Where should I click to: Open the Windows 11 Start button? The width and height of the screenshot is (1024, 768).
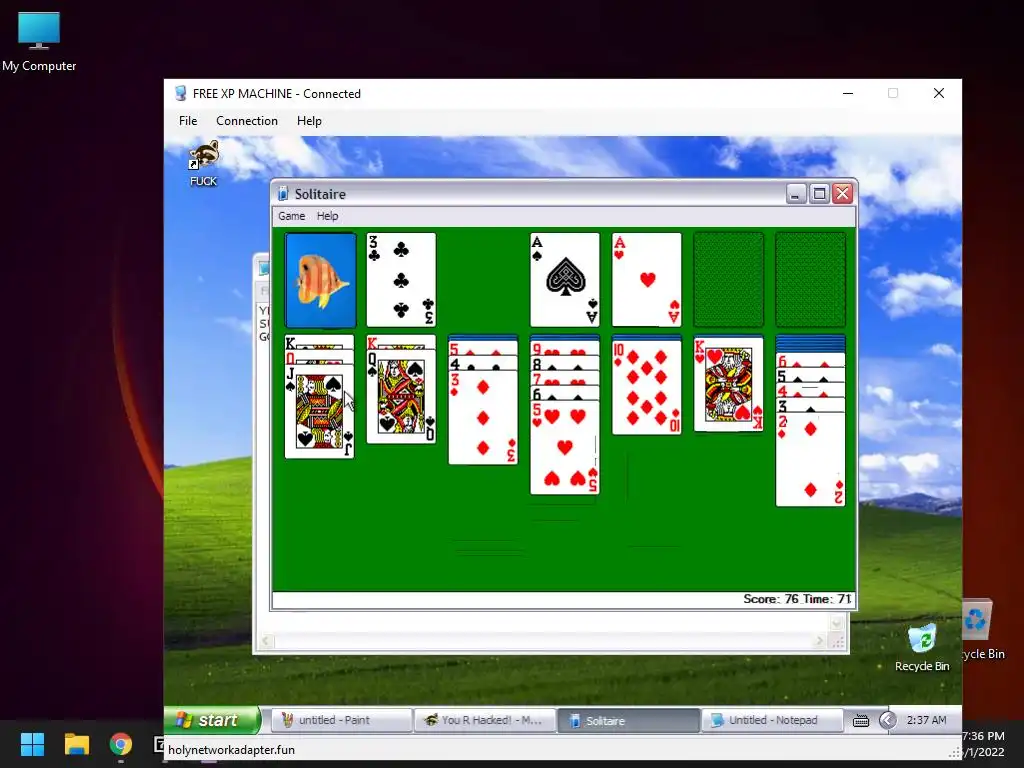pyautogui.click(x=32, y=744)
